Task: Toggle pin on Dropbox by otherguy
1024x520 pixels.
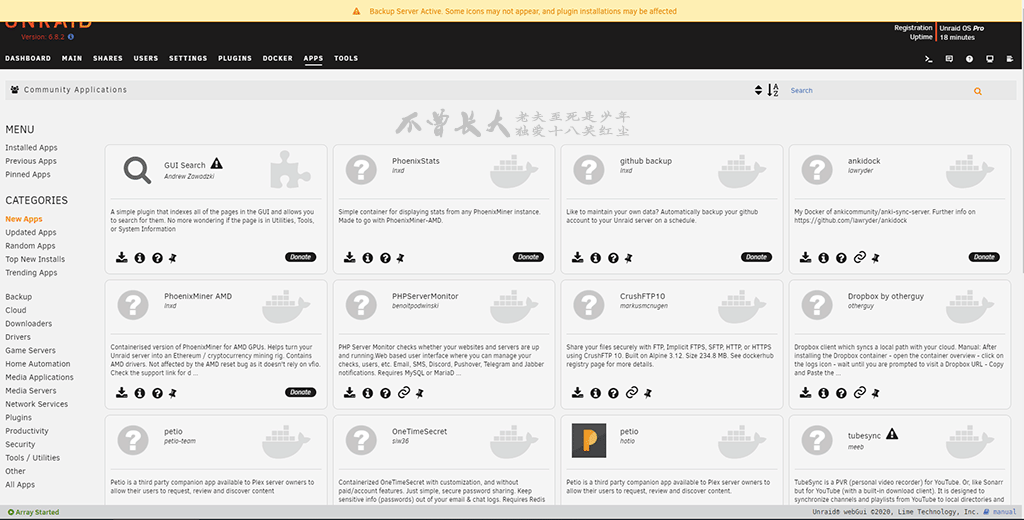Action: 877,393
